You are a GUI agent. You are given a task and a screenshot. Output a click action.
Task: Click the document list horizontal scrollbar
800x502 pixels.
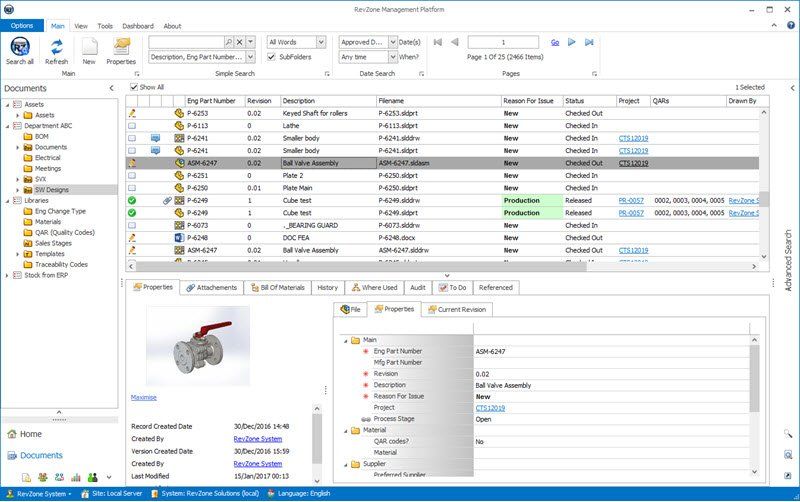(361, 266)
